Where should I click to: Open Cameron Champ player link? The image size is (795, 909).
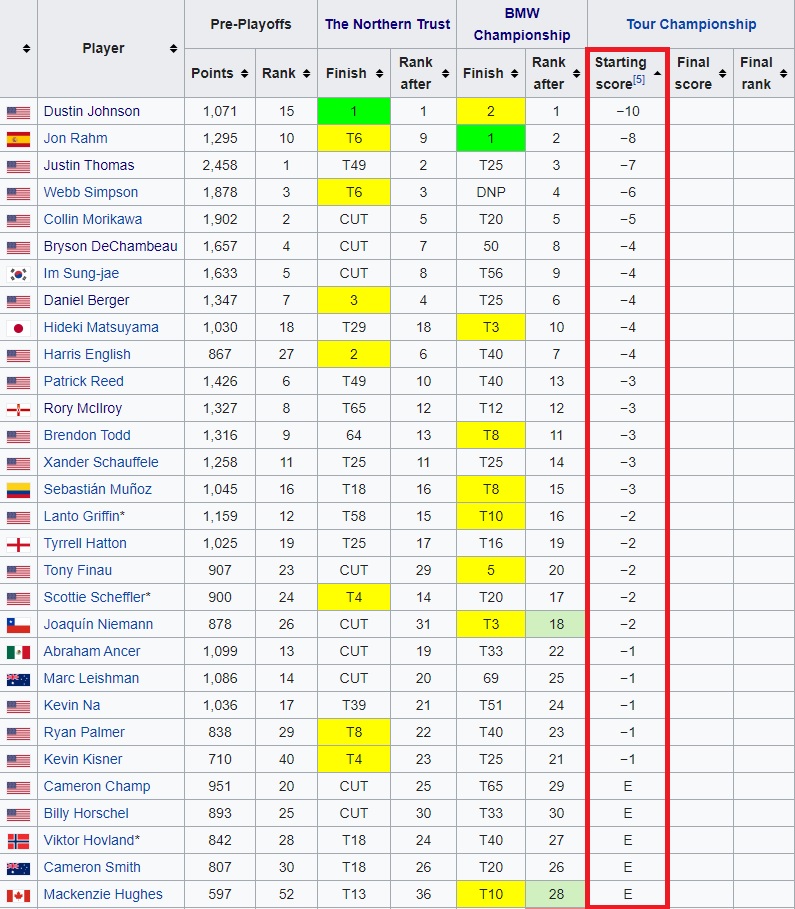(97, 786)
